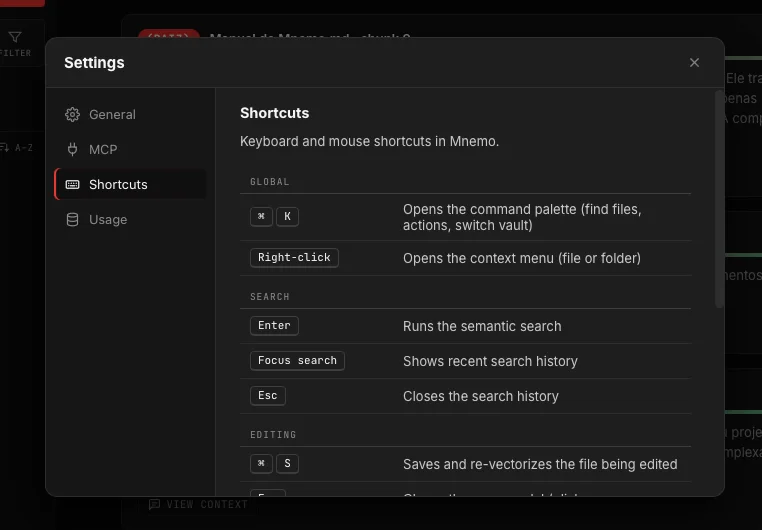Screen dimensions: 762x530
Task: Open the Usage settings section
Action: (130, 220)
